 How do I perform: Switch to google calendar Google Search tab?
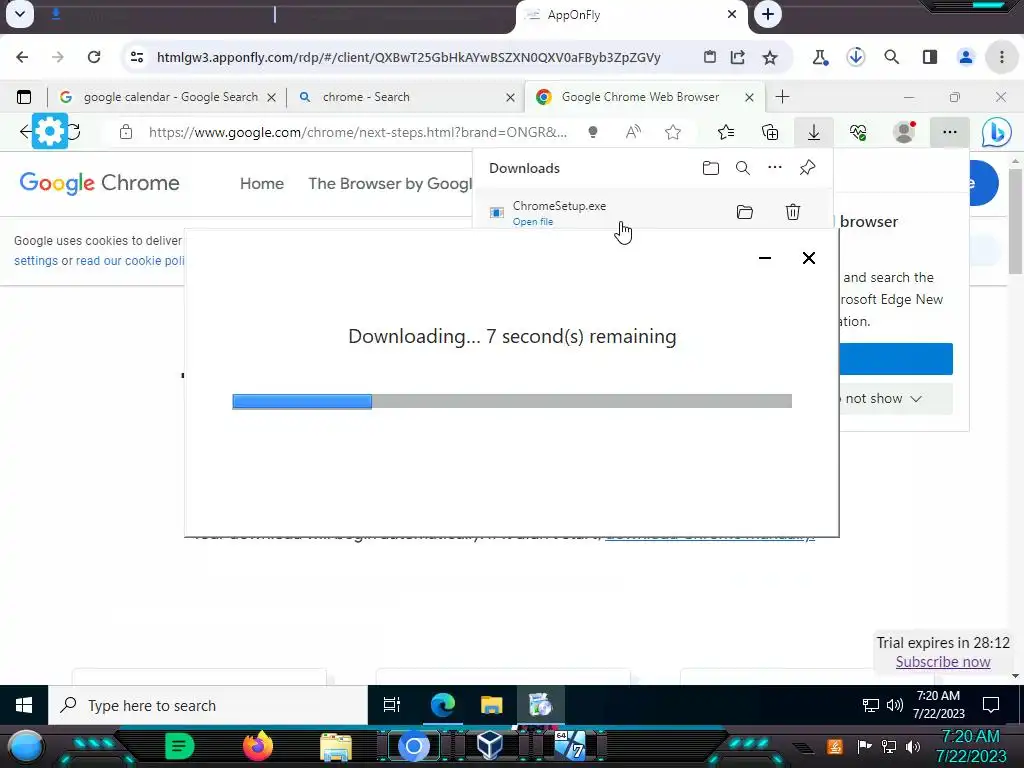tap(168, 97)
